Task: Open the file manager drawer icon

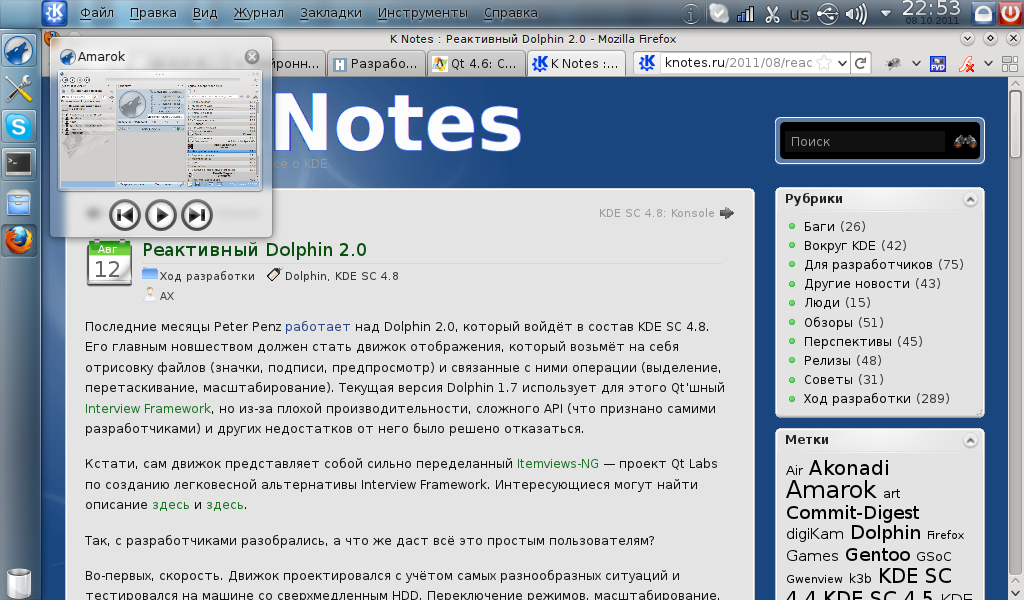Action: click(x=18, y=202)
